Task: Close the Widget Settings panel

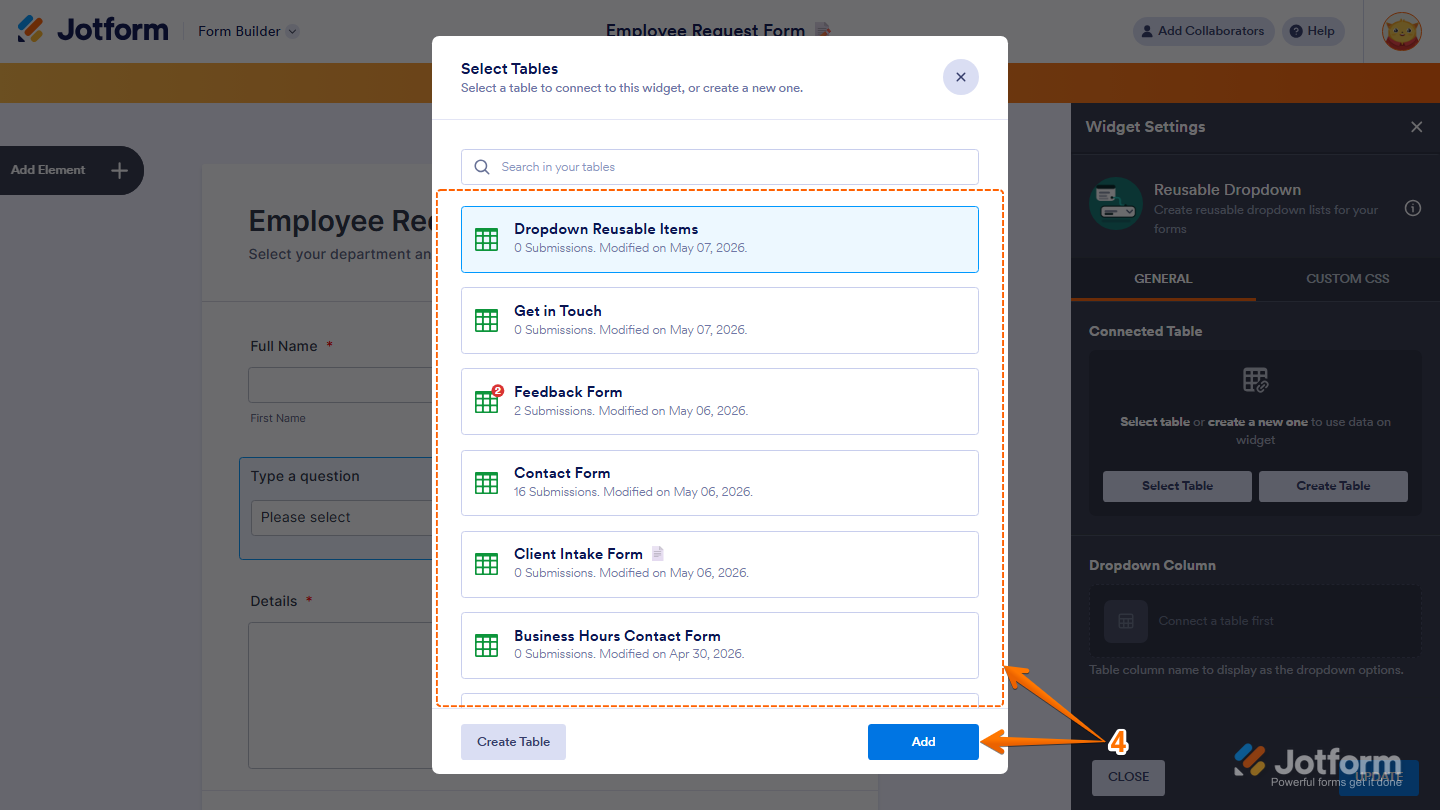Action: coord(1416,127)
